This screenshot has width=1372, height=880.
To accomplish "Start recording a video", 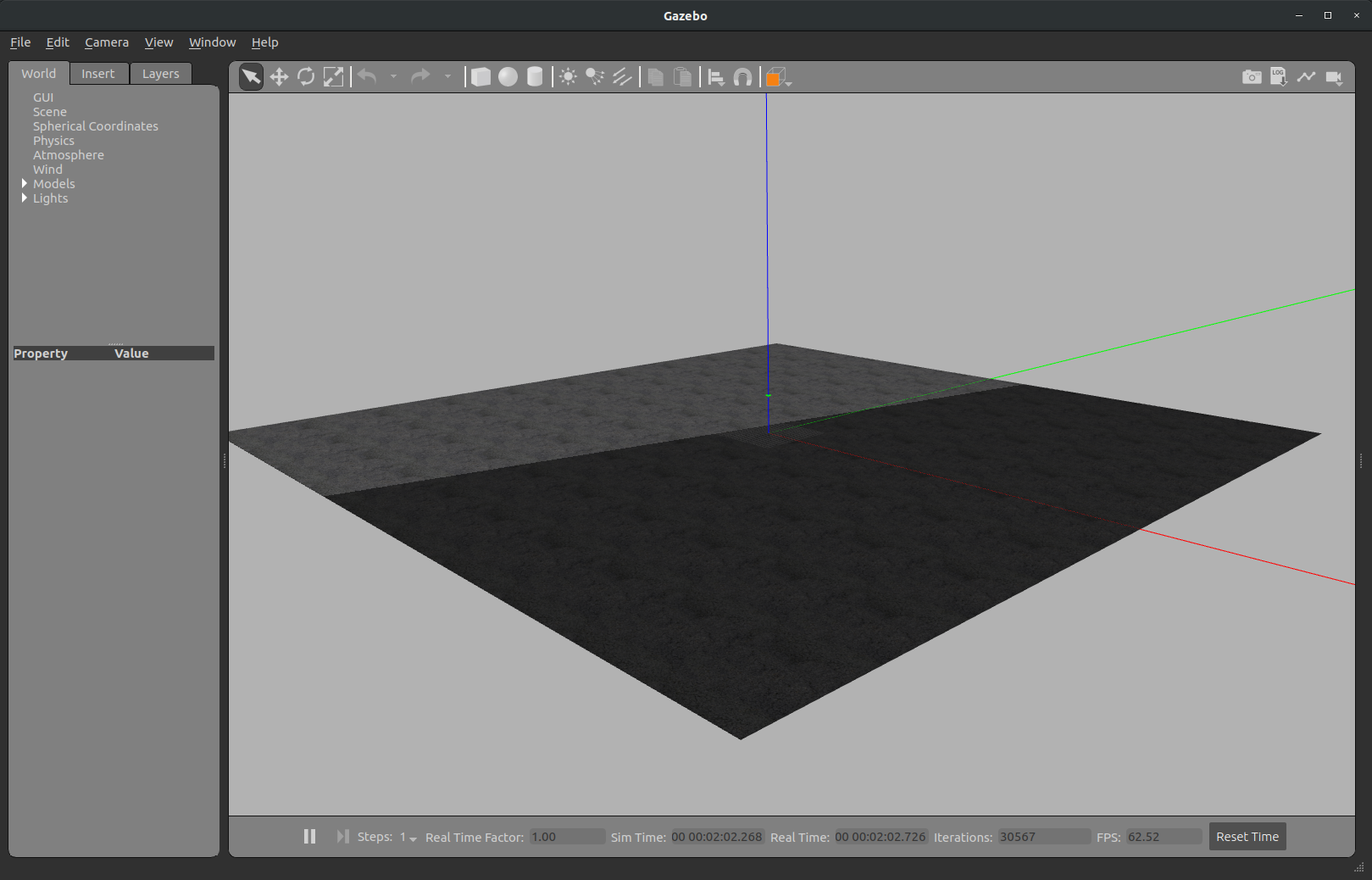I will [x=1334, y=77].
